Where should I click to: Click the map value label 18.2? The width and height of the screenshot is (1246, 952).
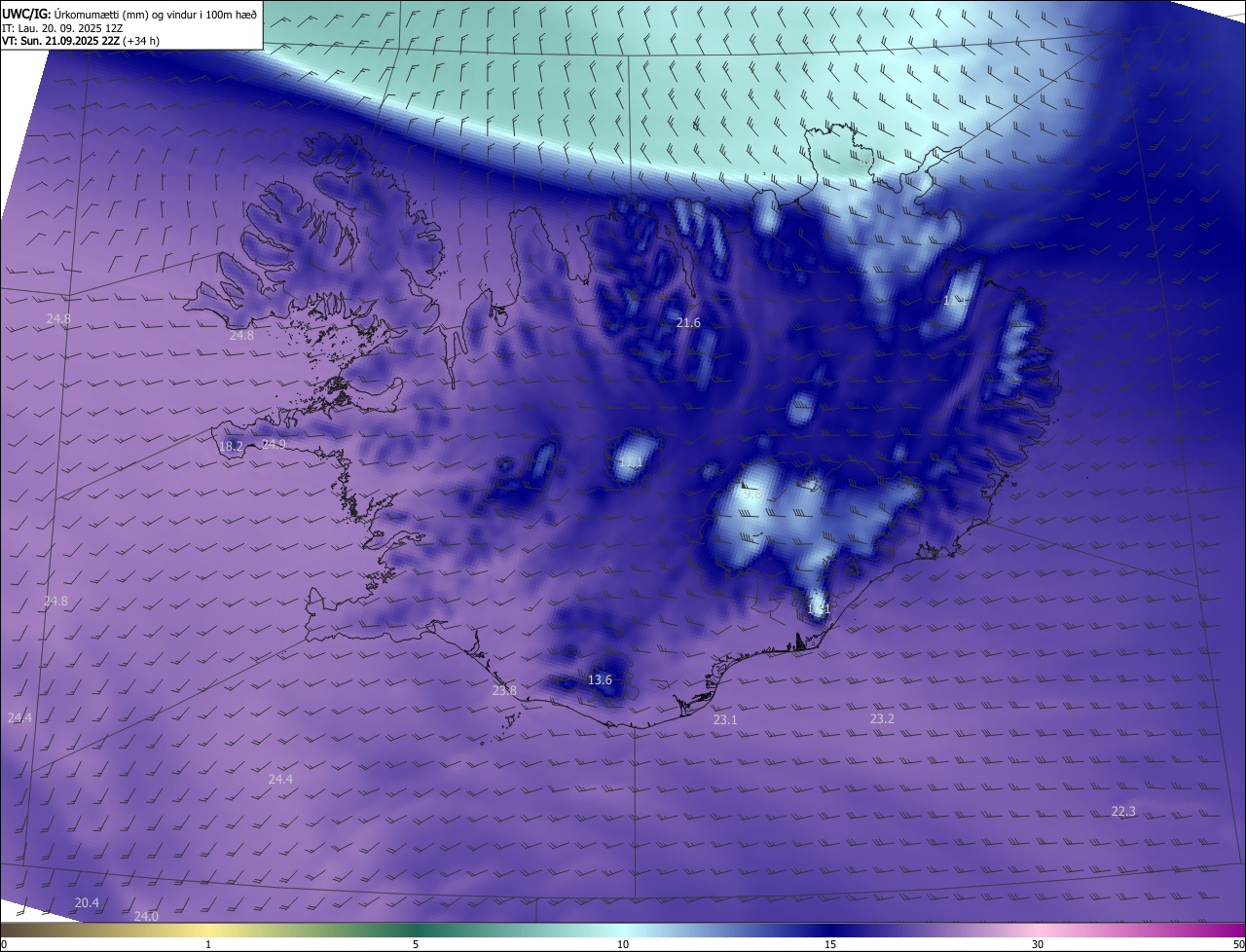pos(231,447)
